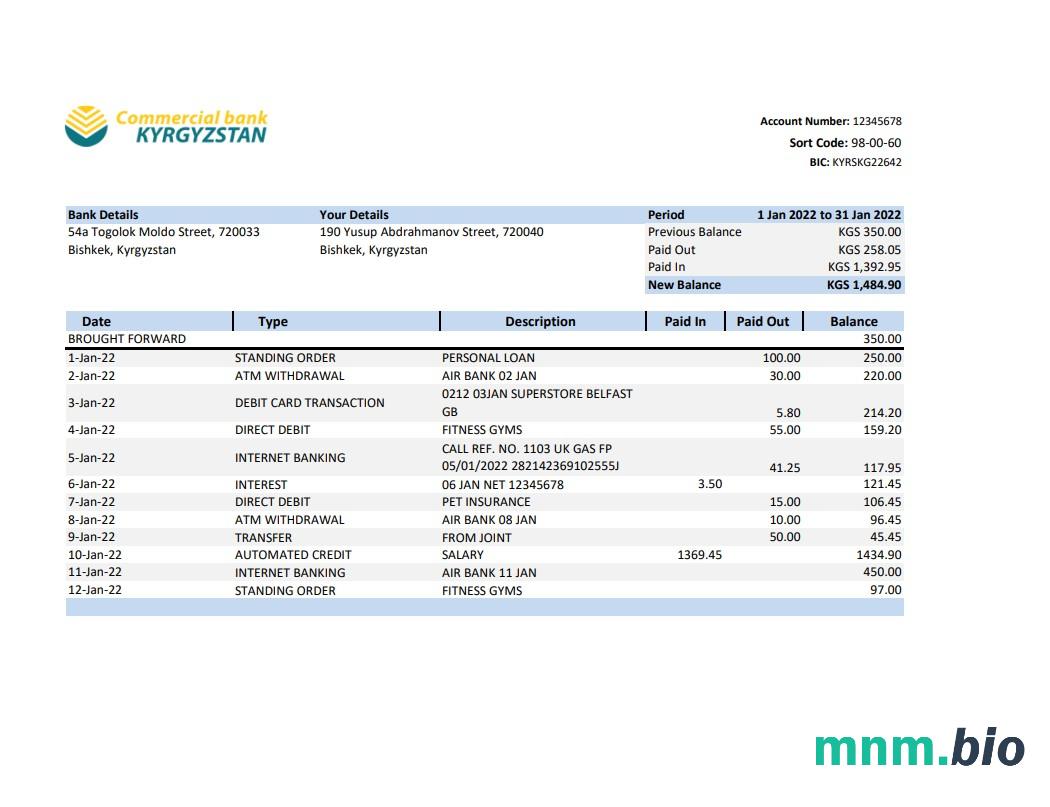Click the Bank Details heading
Image resolution: width=1050 pixels, height=807 pixels.
tap(103, 214)
